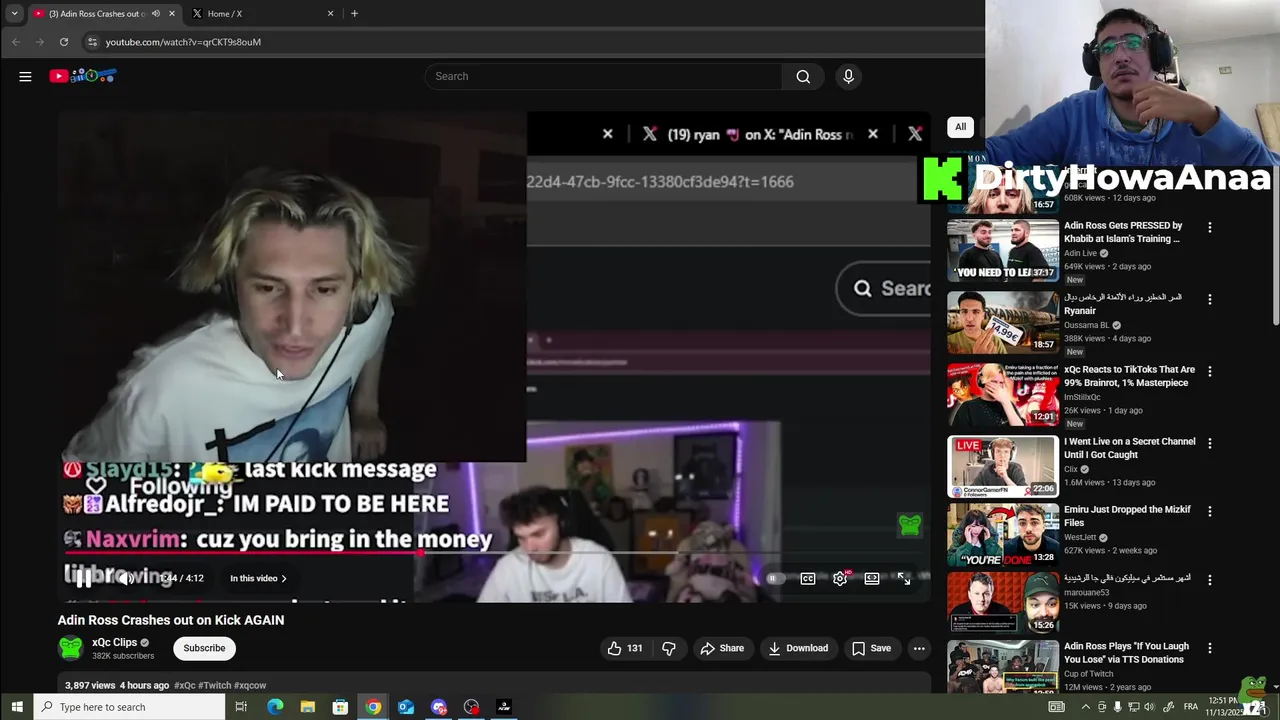Switch to Chrome on taskbar

click(373, 707)
